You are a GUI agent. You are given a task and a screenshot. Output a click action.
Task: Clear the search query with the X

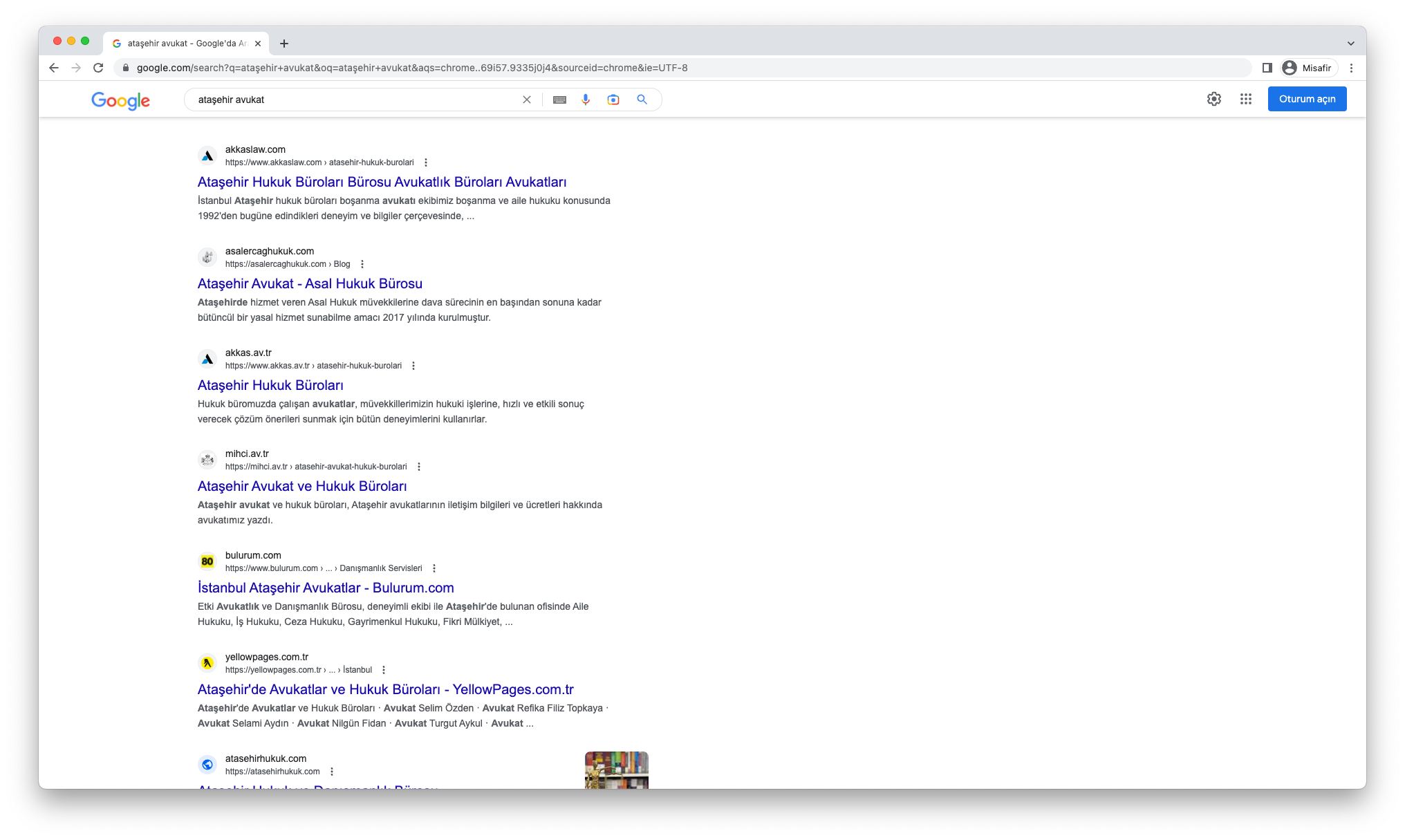coord(527,100)
